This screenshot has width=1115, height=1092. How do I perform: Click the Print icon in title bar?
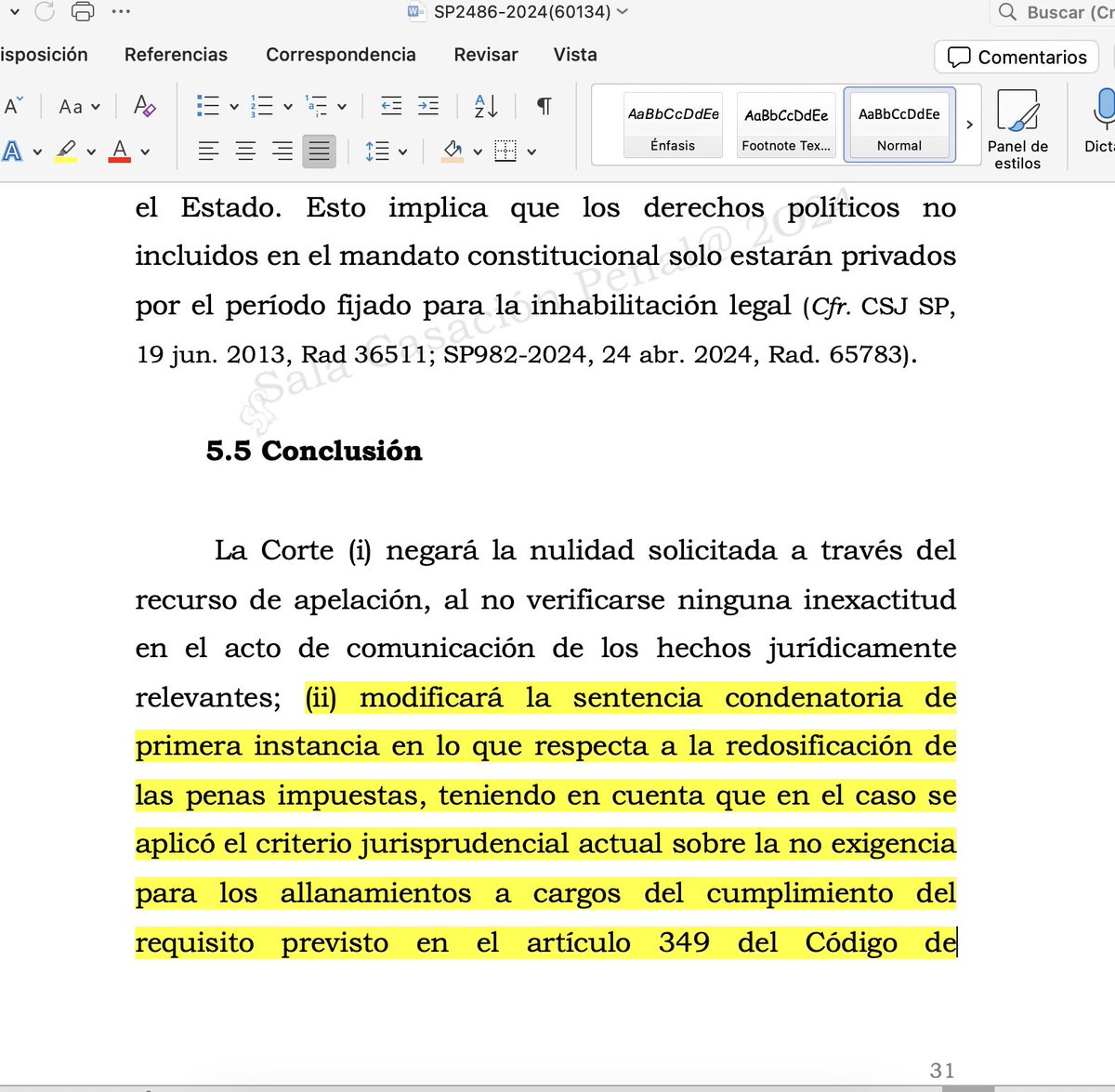[83, 12]
